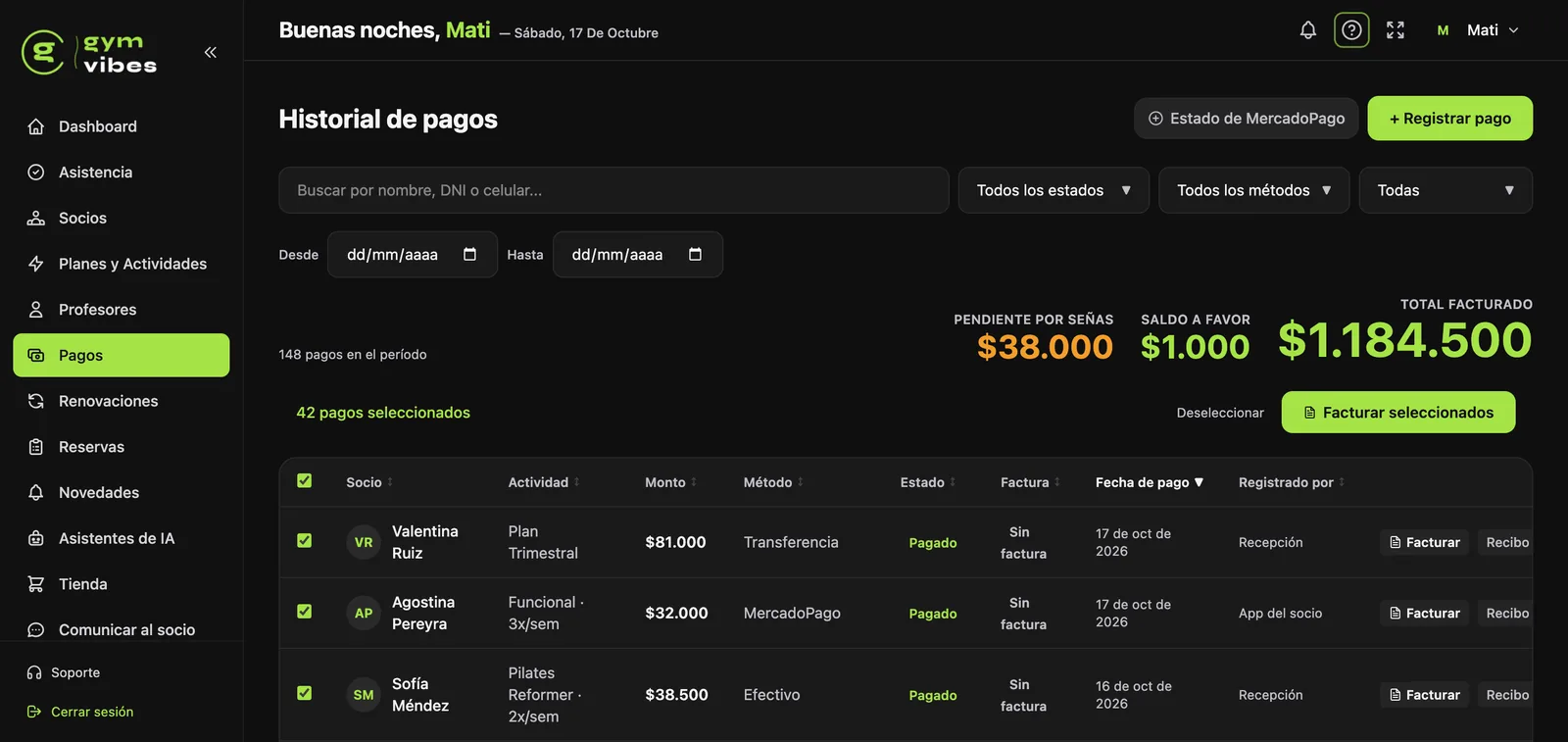
Task: Click the gym vibes logo
Action: (89, 52)
